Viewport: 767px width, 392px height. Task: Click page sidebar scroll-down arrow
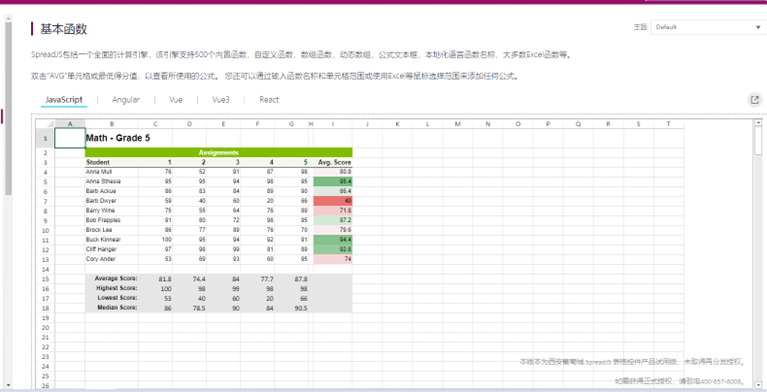(8, 386)
